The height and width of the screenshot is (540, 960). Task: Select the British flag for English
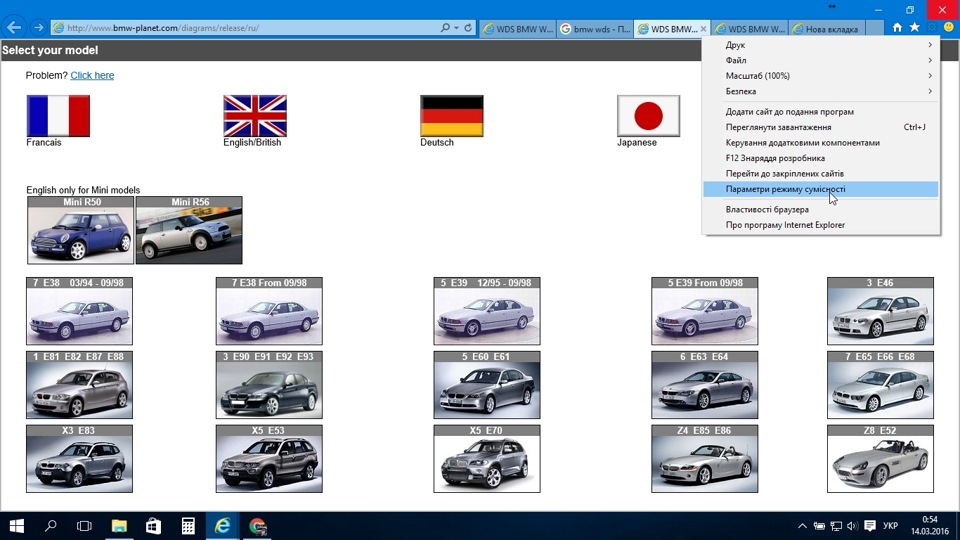pyautogui.click(x=255, y=116)
